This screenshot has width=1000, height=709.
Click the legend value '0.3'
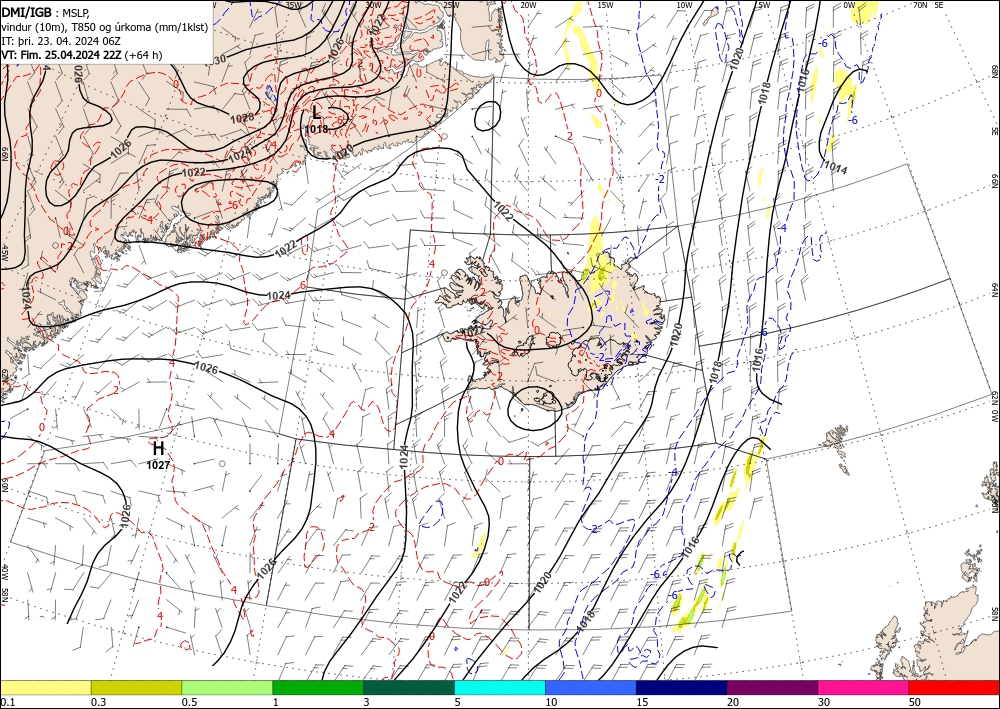click(98, 702)
